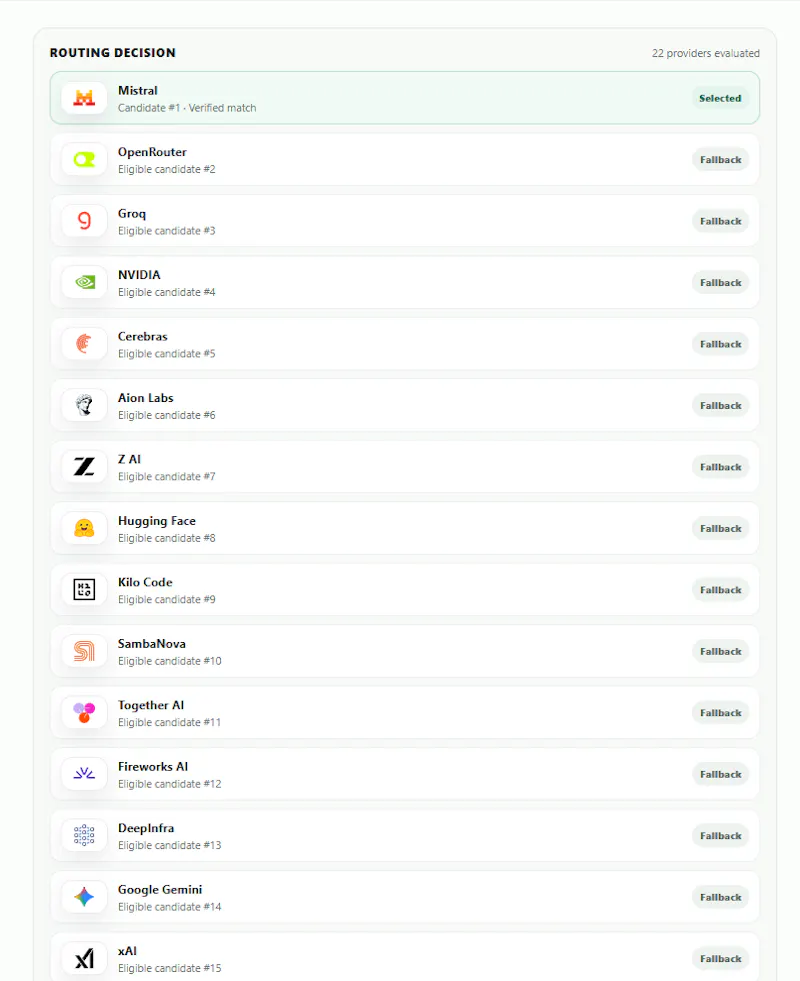The width and height of the screenshot is (800, 981).
Task: Click the Groq logo icon
Action: point(84,221)
